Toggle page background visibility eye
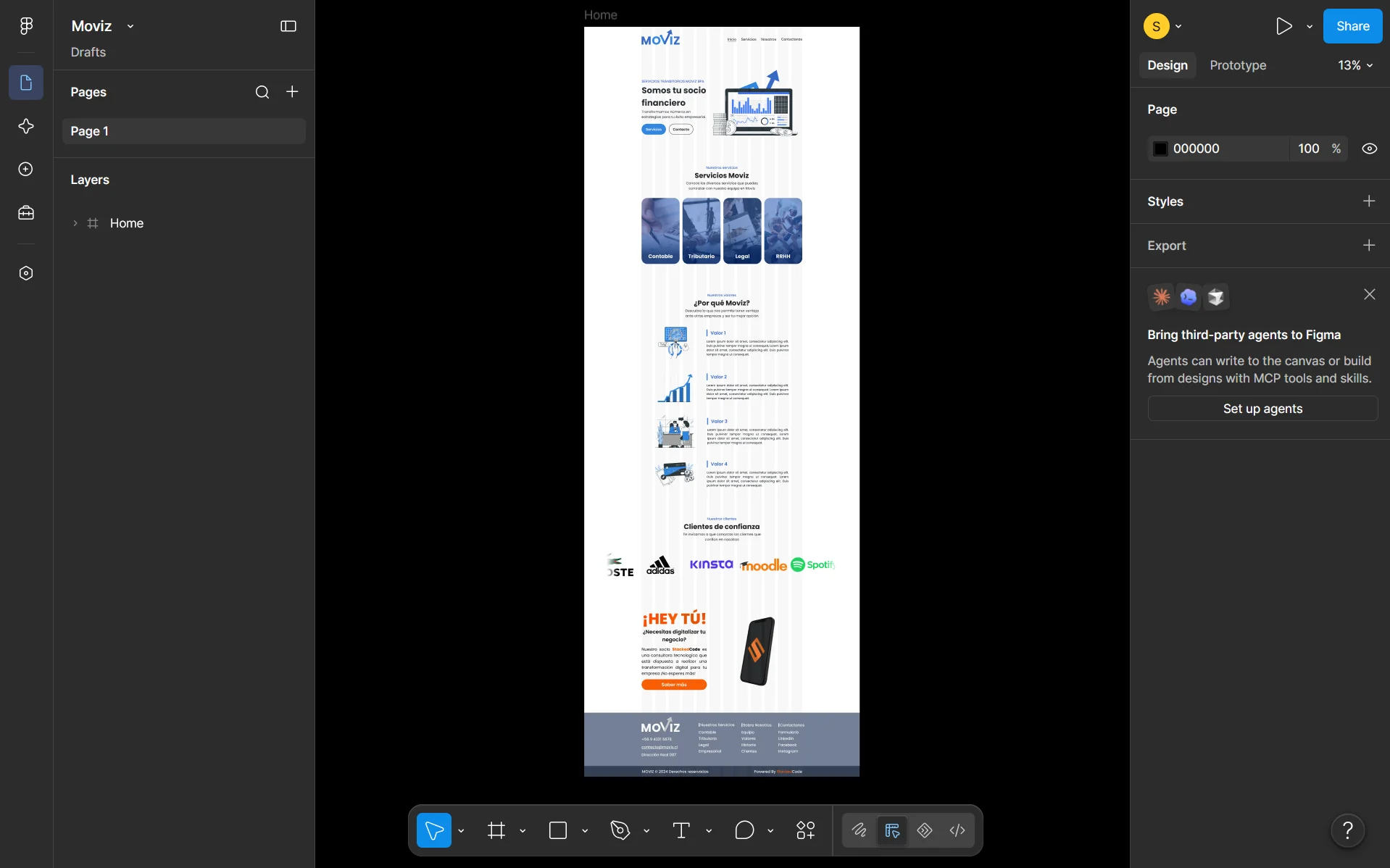1390x868 pixels. point(1369,149)
